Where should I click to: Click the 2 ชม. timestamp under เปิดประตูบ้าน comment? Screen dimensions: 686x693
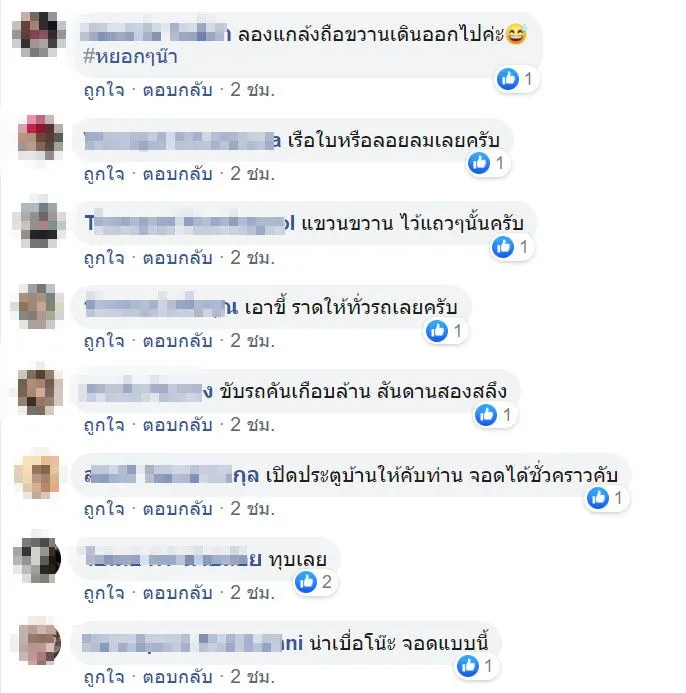click(252, 509)
